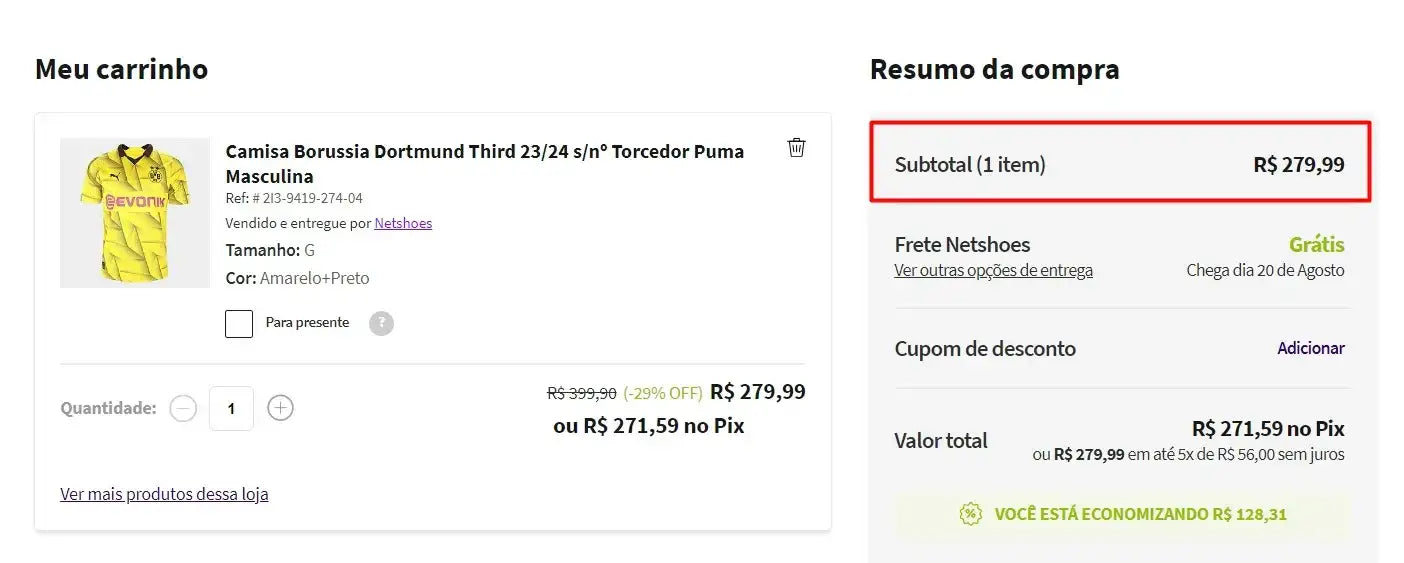Decrease quantity with the minus button
The height and width of the screenshot is (563, 1404).
pos(183,408)
